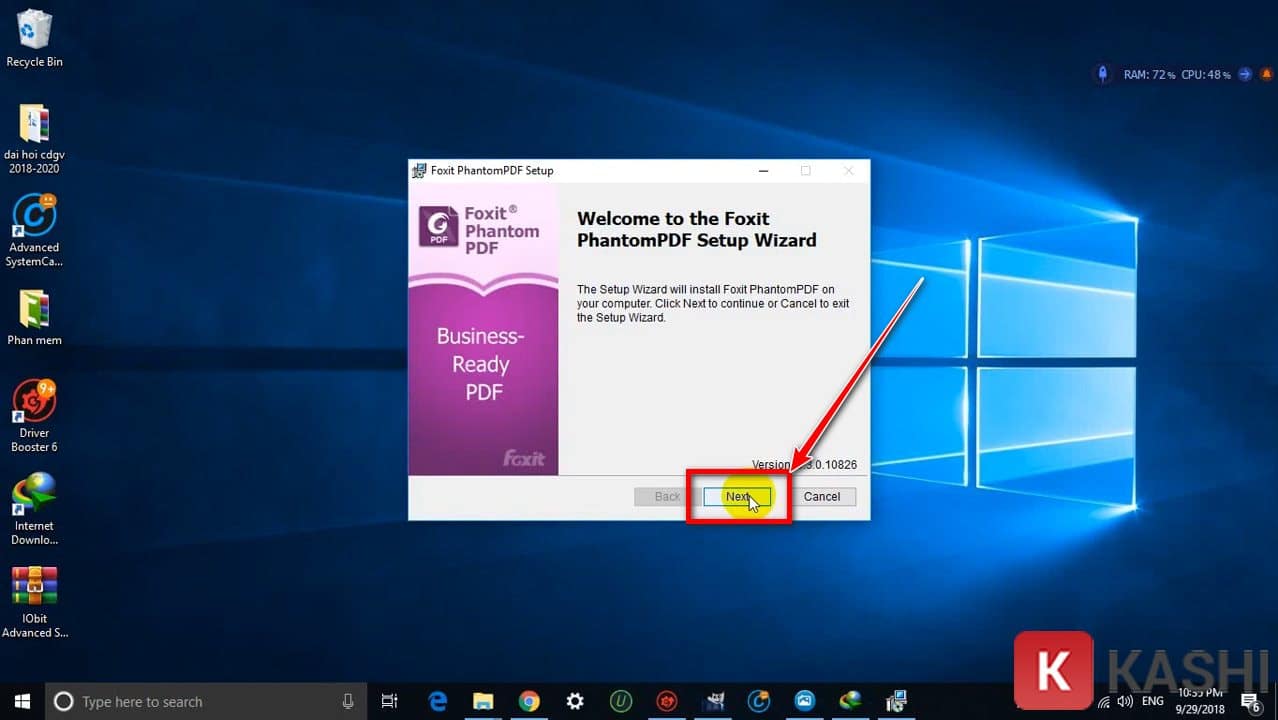Click the Windows Start button

pos(21,701)
